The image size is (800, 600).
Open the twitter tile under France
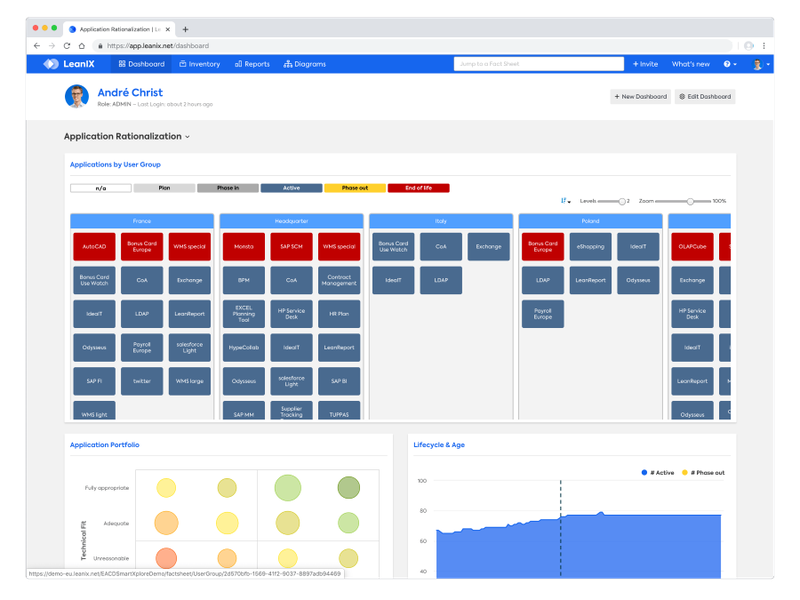(142, 381)
